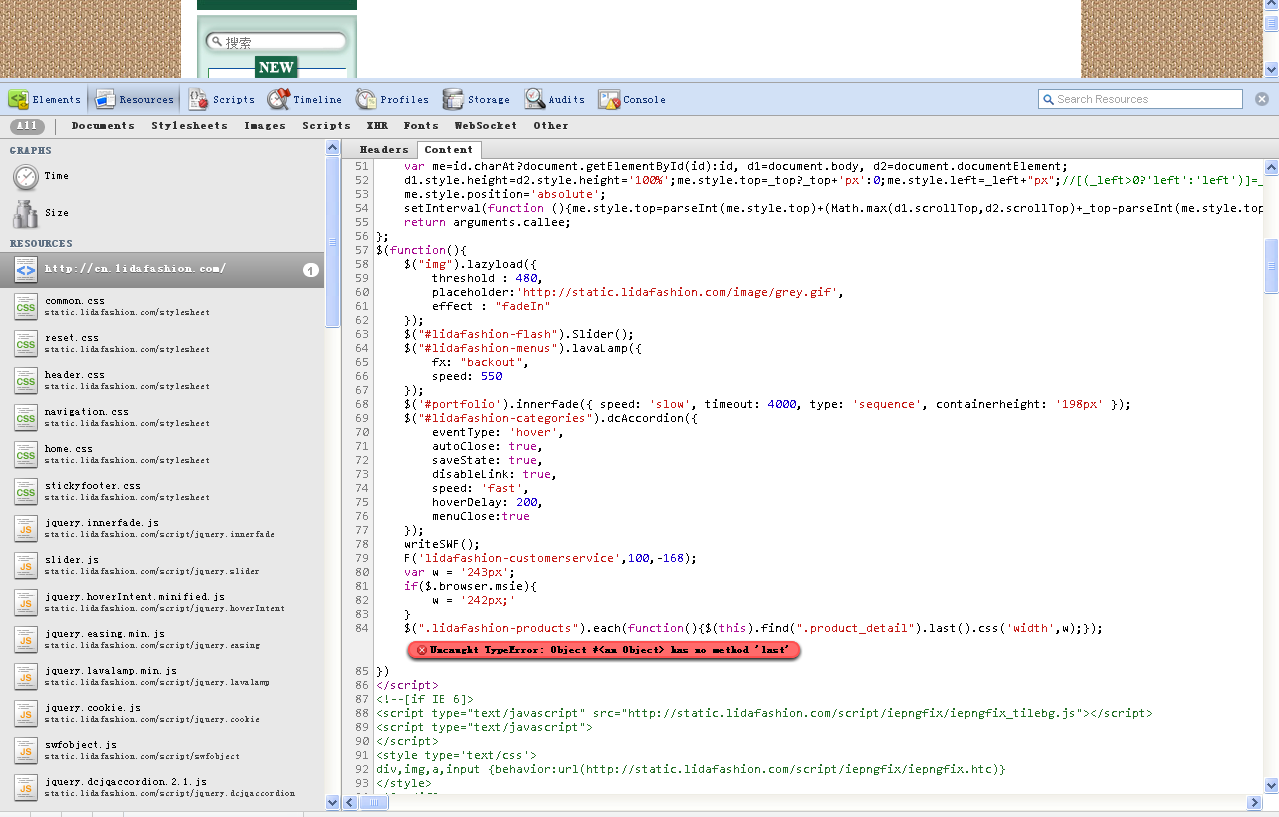Click the source view scroll up arrow
Image resolution: width=1279 pixels, height=817 pixels.
pos(1271,166)
